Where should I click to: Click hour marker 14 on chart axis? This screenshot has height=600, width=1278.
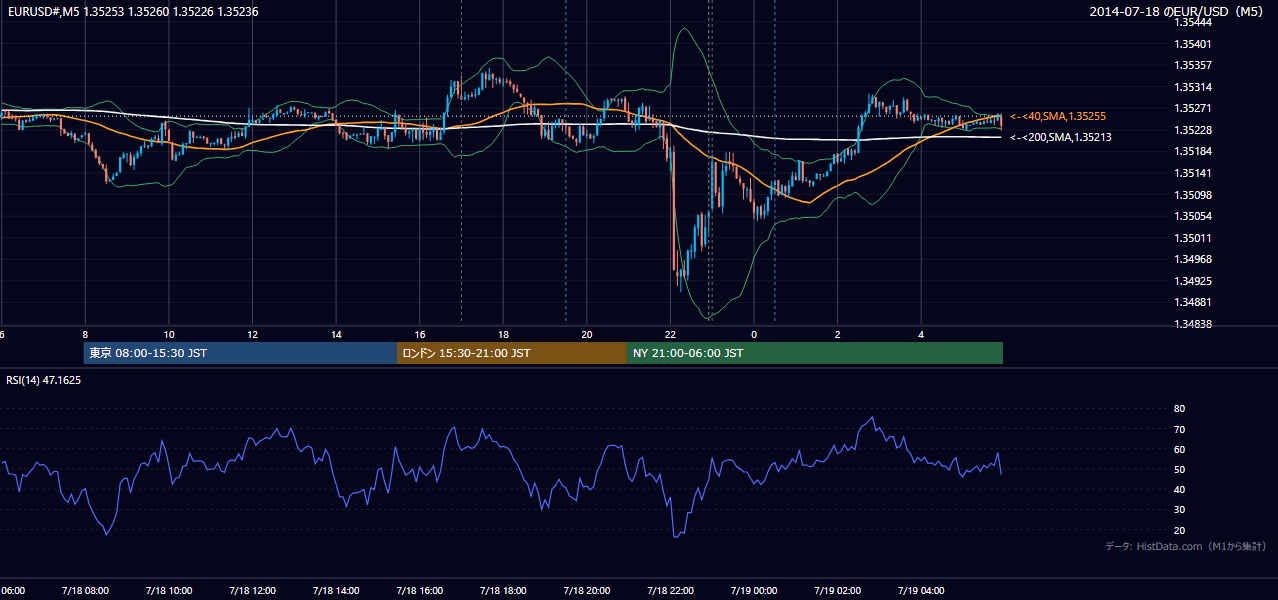coord(337,334)
